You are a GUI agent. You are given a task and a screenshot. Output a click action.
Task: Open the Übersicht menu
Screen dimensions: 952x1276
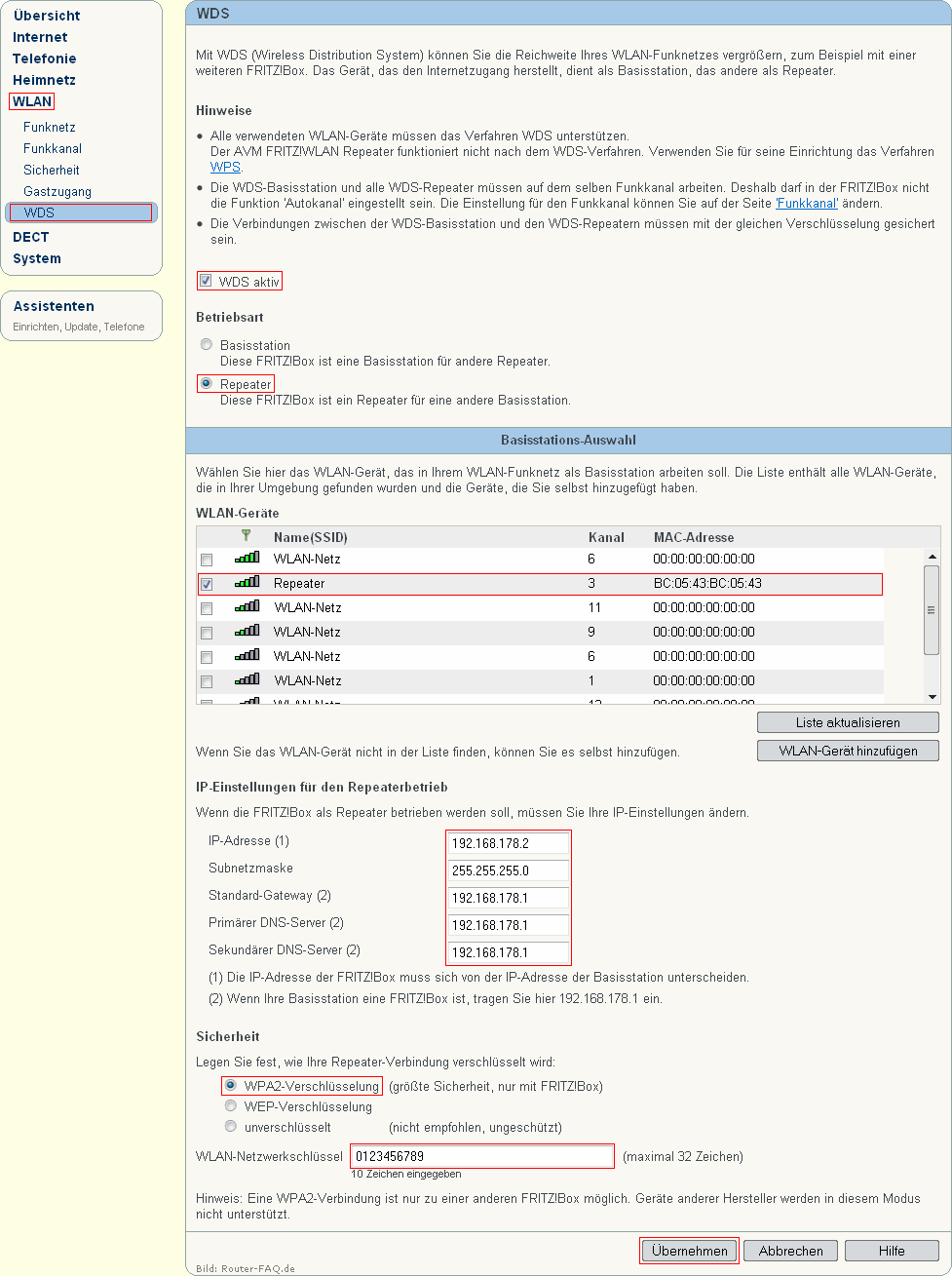tap(47, 16)
